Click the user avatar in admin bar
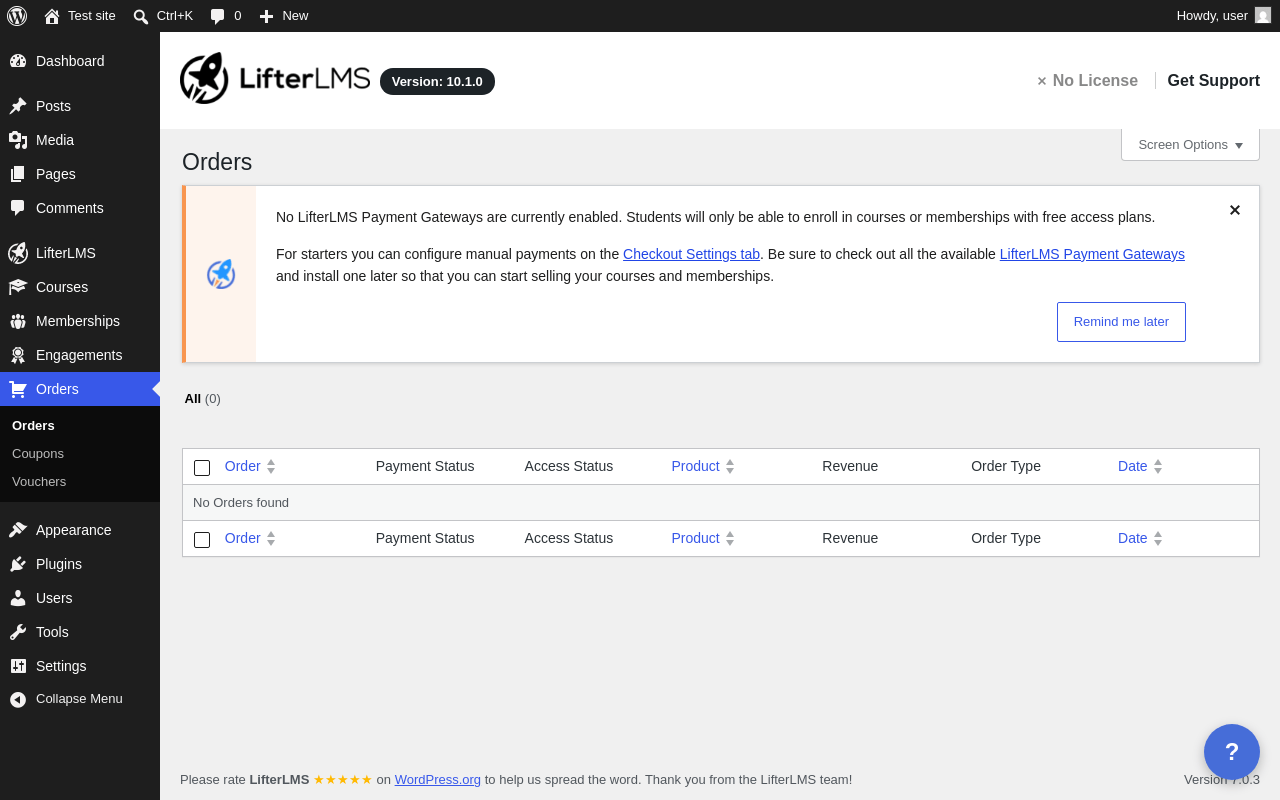1280x800 pixels. [1263, 15]
